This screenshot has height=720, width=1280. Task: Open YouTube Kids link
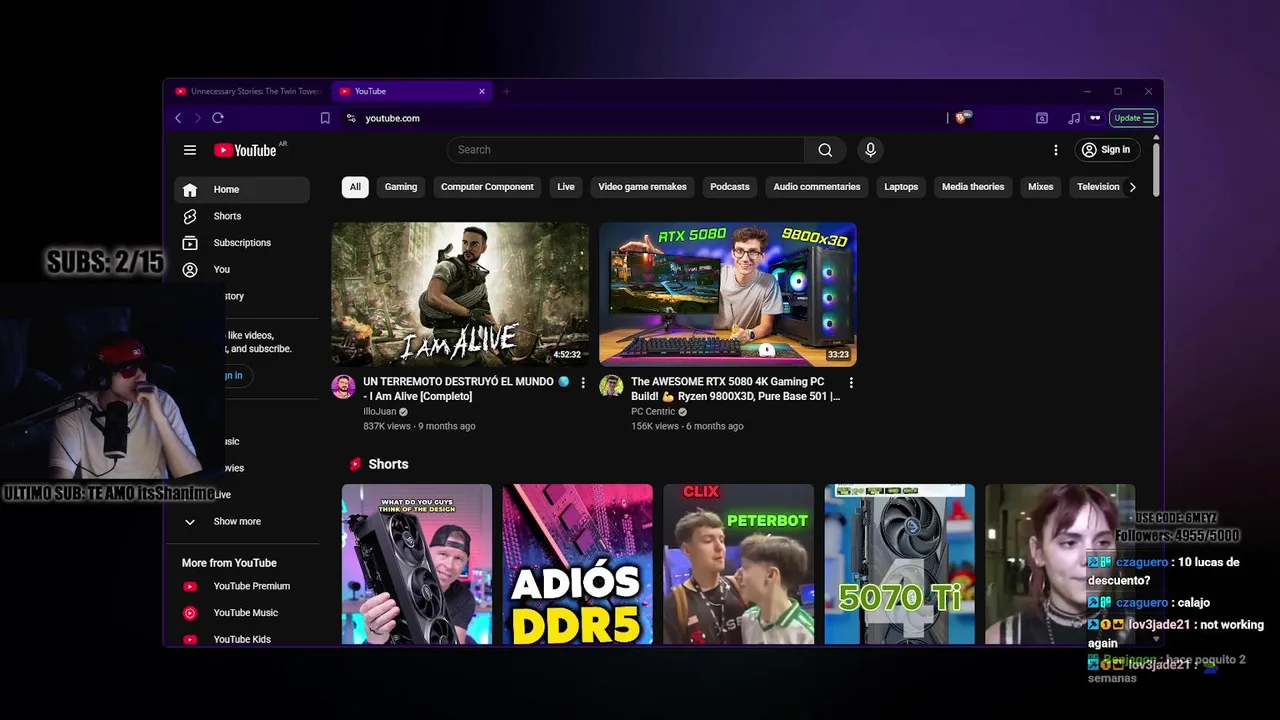pyautogui.click(x=242, y=639)
